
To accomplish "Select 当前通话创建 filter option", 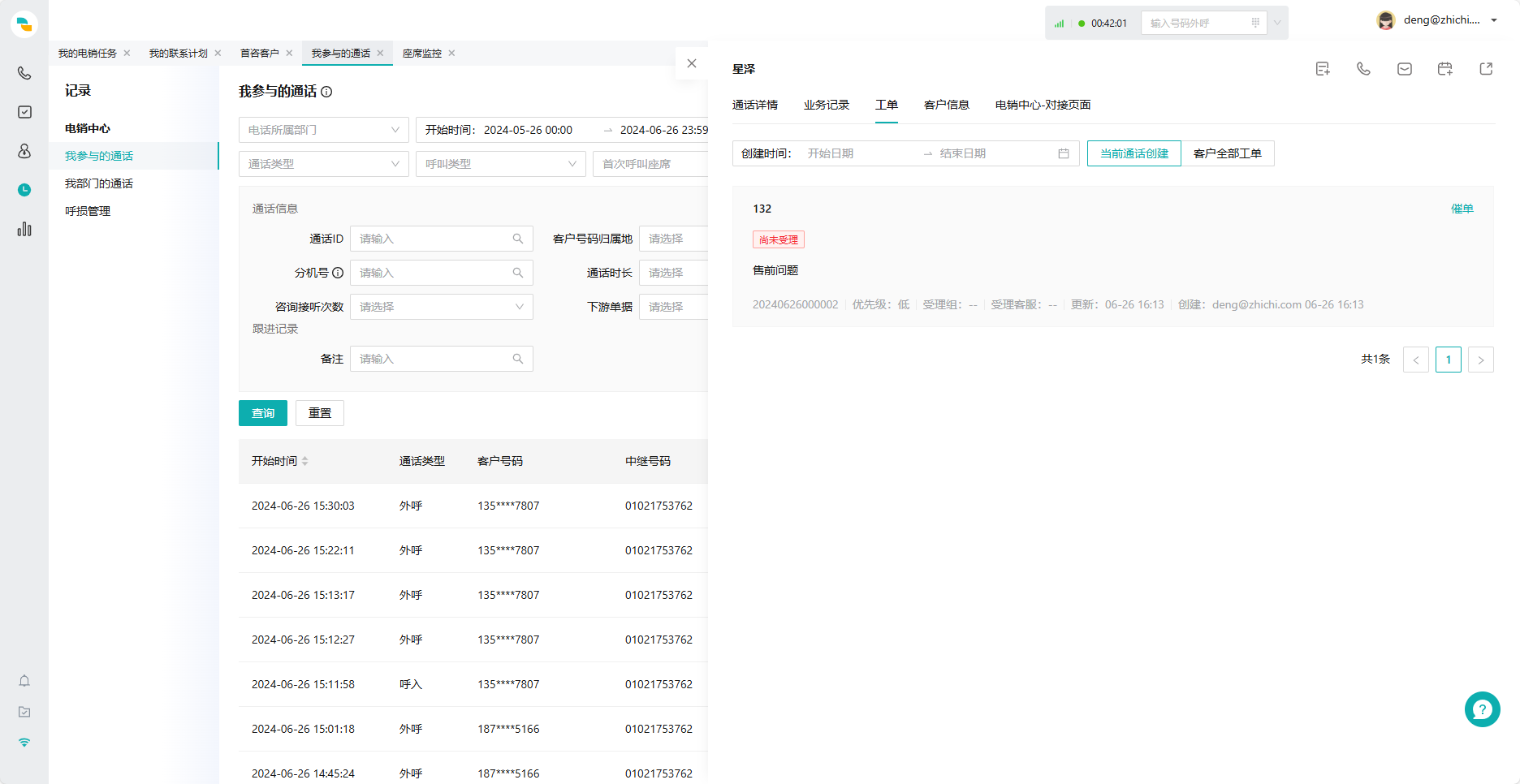I will (x=1134, y=153).
